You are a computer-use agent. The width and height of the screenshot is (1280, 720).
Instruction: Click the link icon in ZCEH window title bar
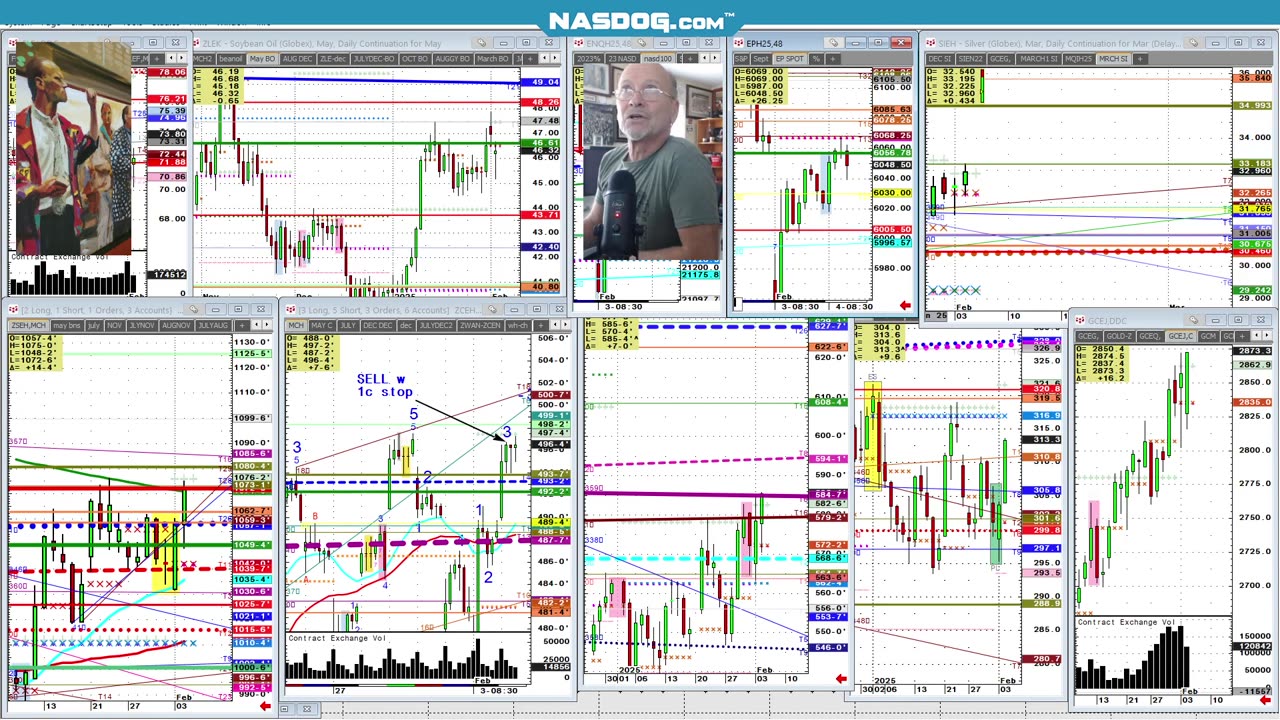[493, 309]
